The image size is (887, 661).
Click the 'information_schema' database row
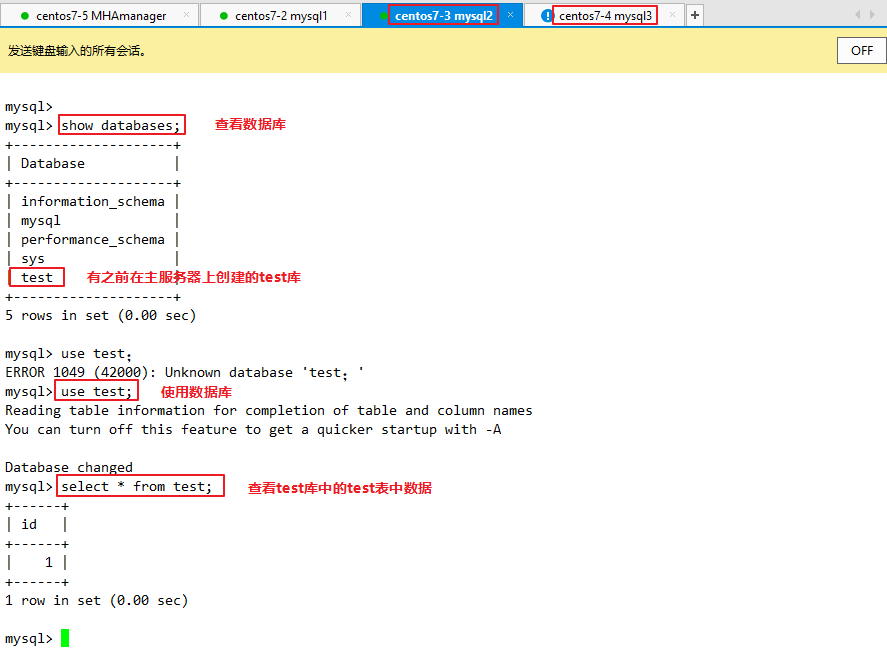point(93,201)
